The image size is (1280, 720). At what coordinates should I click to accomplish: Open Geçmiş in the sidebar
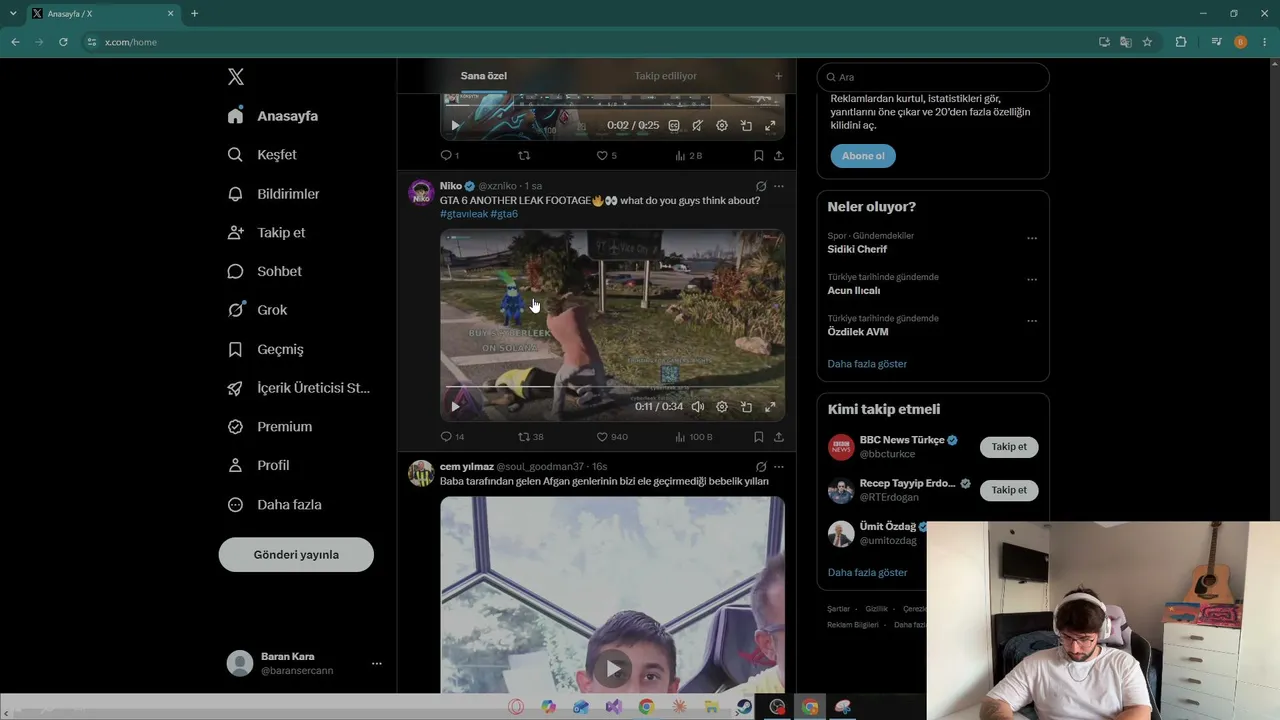(x=265, y=349)
